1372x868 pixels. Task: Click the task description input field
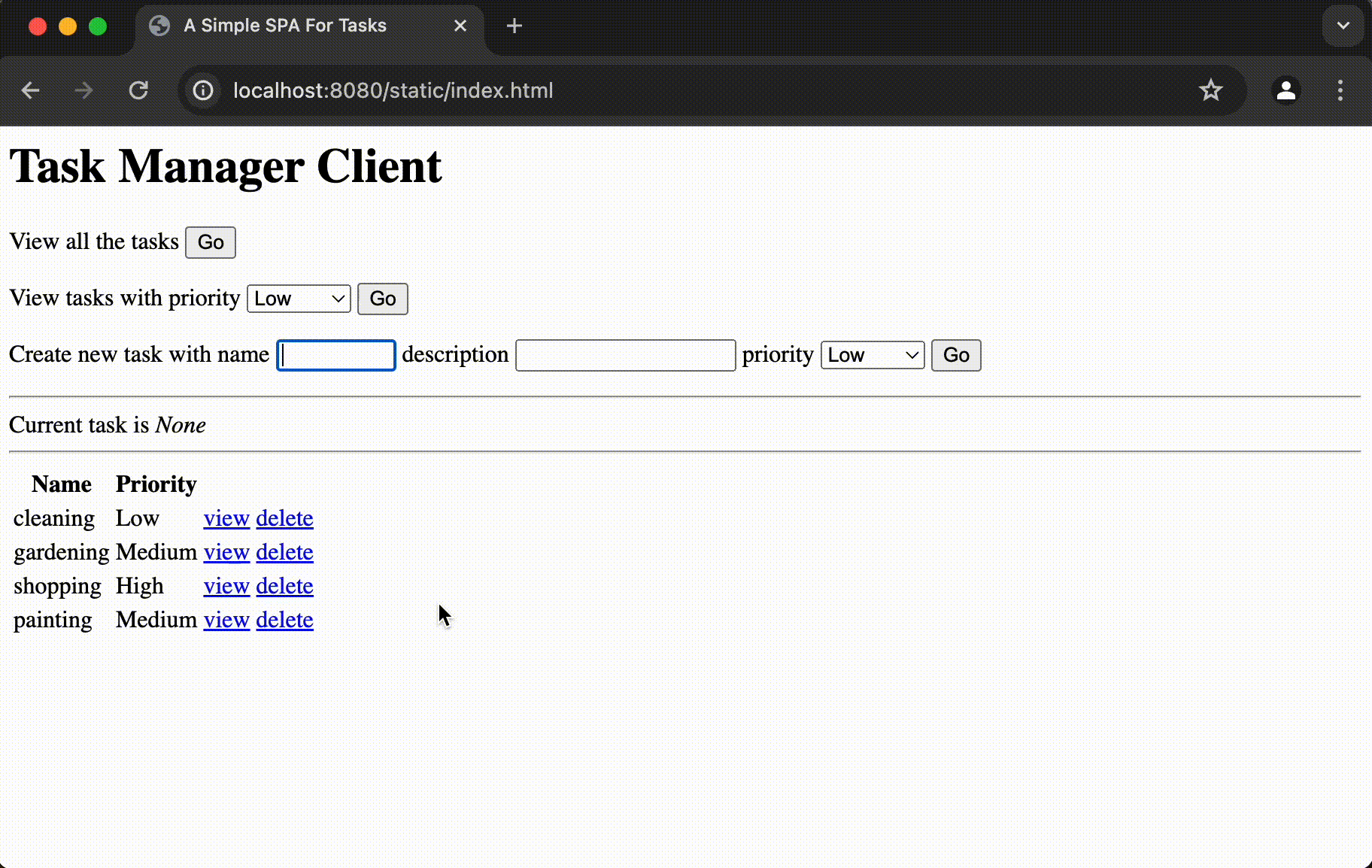coord(624,355)
